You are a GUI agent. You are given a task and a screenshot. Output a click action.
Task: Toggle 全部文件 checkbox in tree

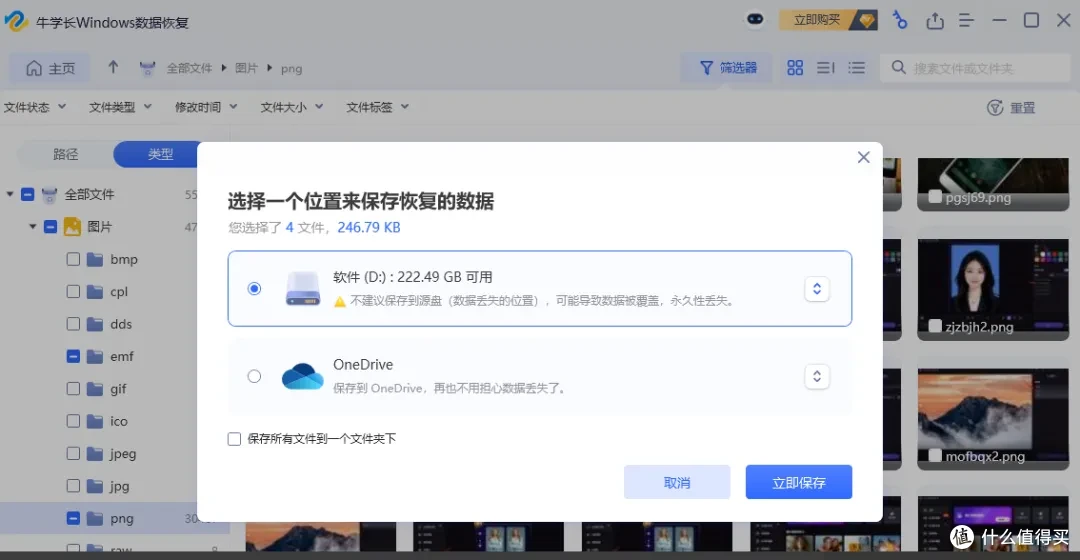[x=28, y=194]
